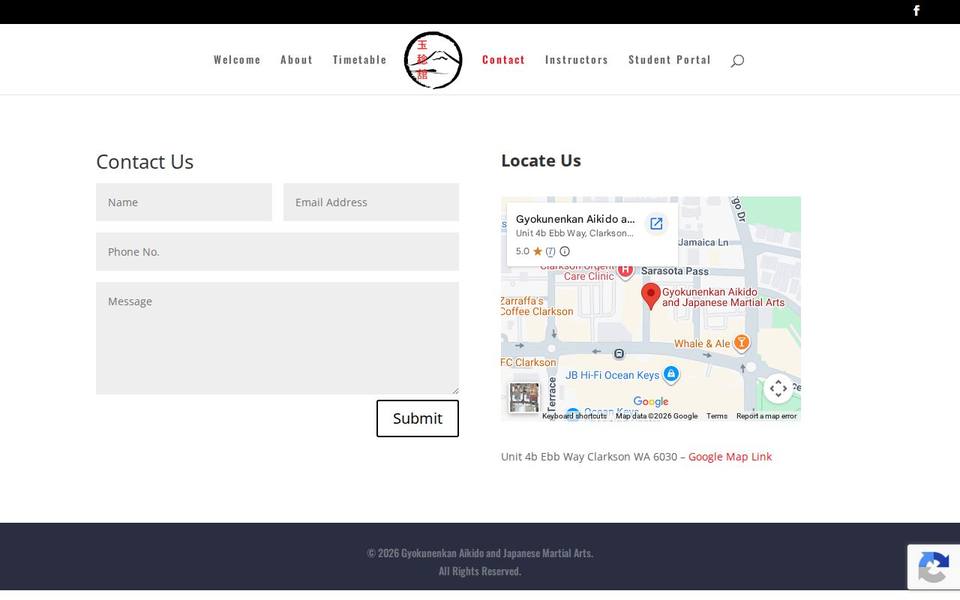This screenshot has width=960, height=600.
Task: Click the 'Sarasota Pass' street label
Action: point(675,271)
